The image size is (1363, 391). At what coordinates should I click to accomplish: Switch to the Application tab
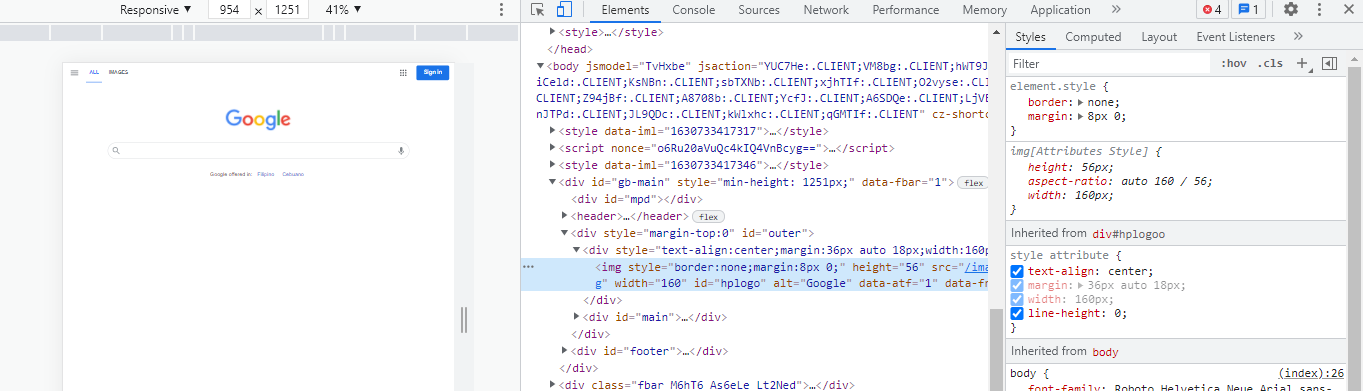pyautogui.click(x=1060, y=10)
